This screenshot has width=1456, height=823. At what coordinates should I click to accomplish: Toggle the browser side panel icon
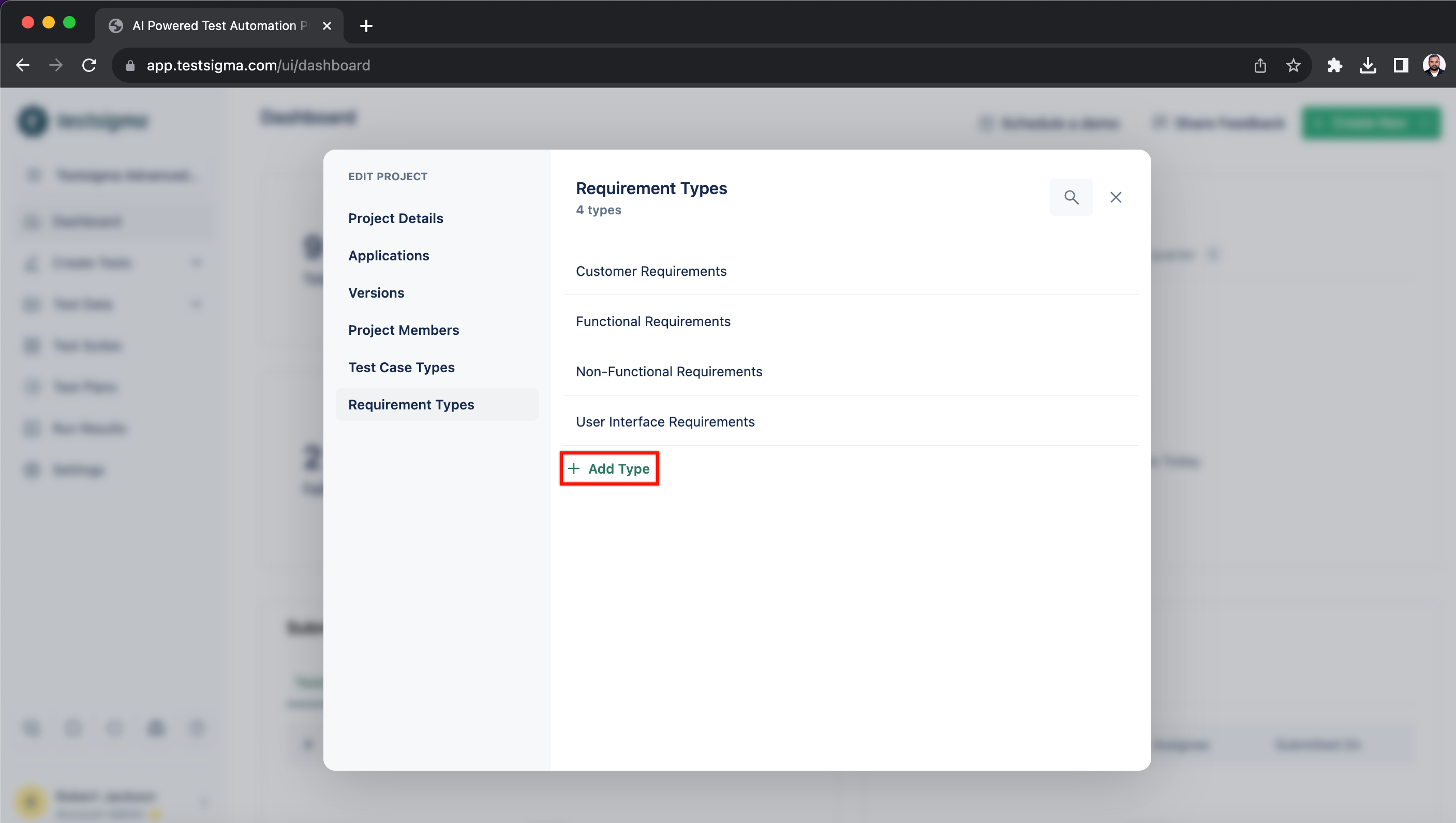click(x=1401, y=66)
